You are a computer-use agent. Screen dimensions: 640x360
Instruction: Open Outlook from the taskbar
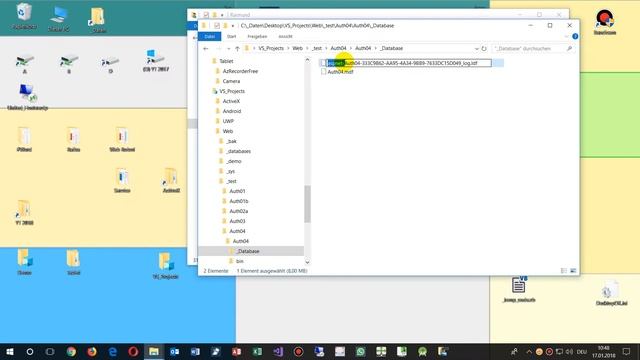(x=174, y=351)
